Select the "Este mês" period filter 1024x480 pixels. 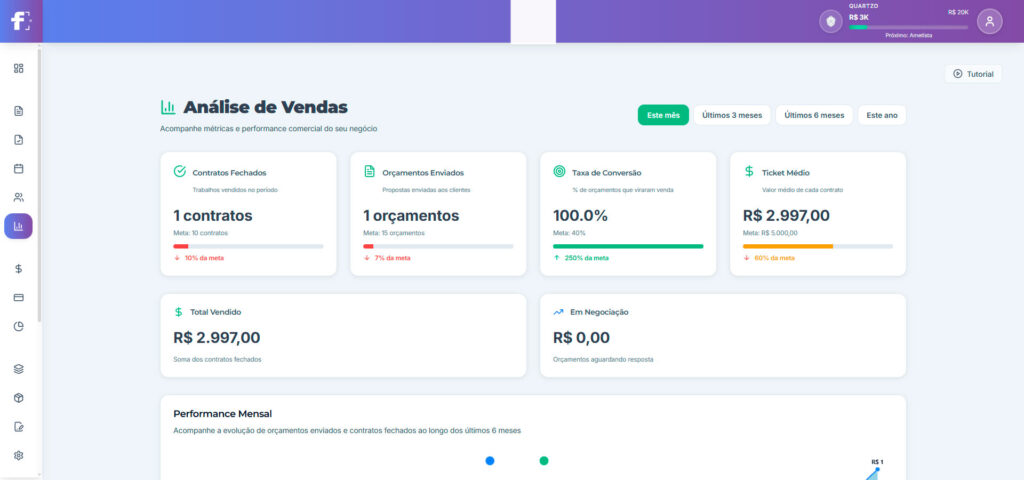point(663,115)
